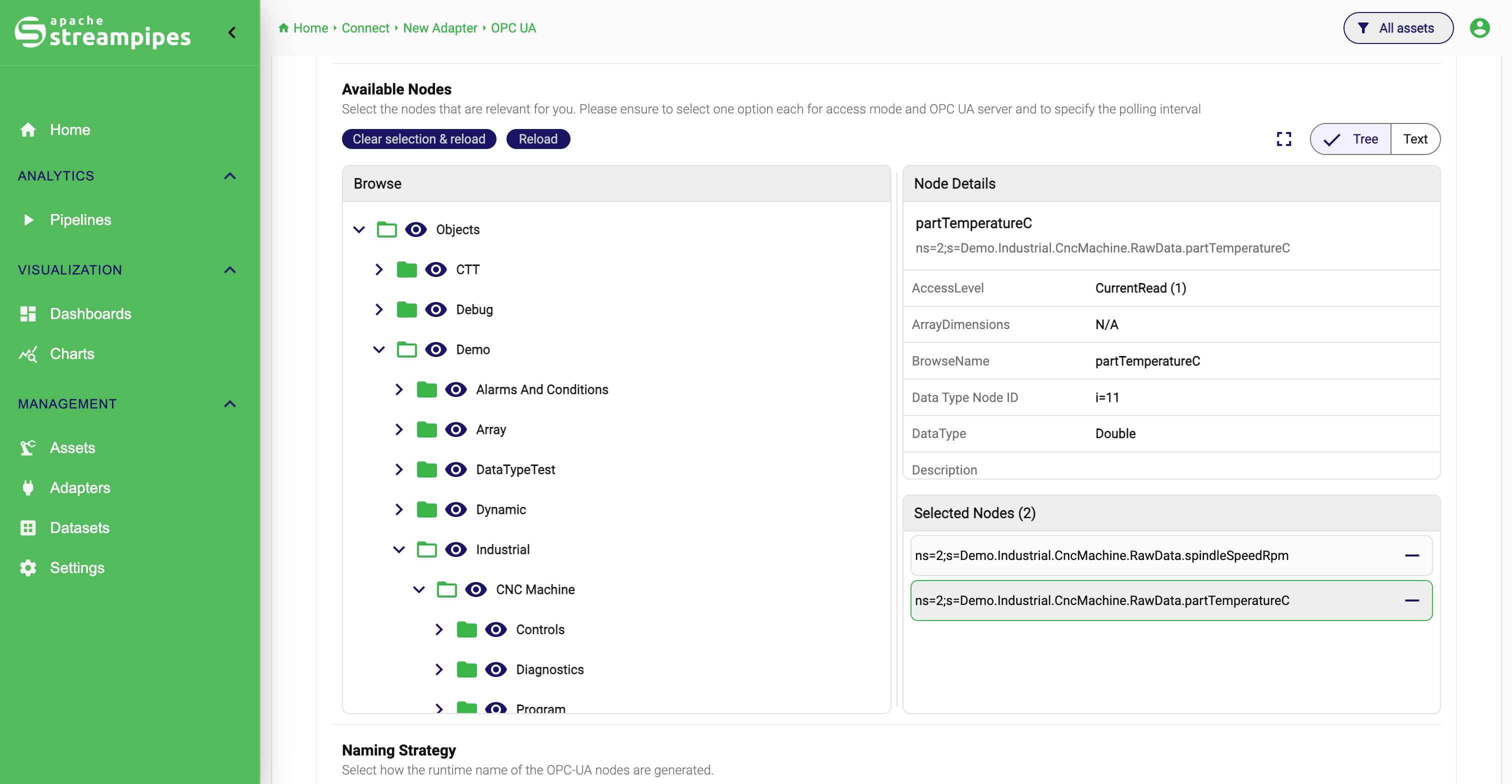Click the Reload button
Viewport: 1512px width, 784px height.
coord(537,139)
